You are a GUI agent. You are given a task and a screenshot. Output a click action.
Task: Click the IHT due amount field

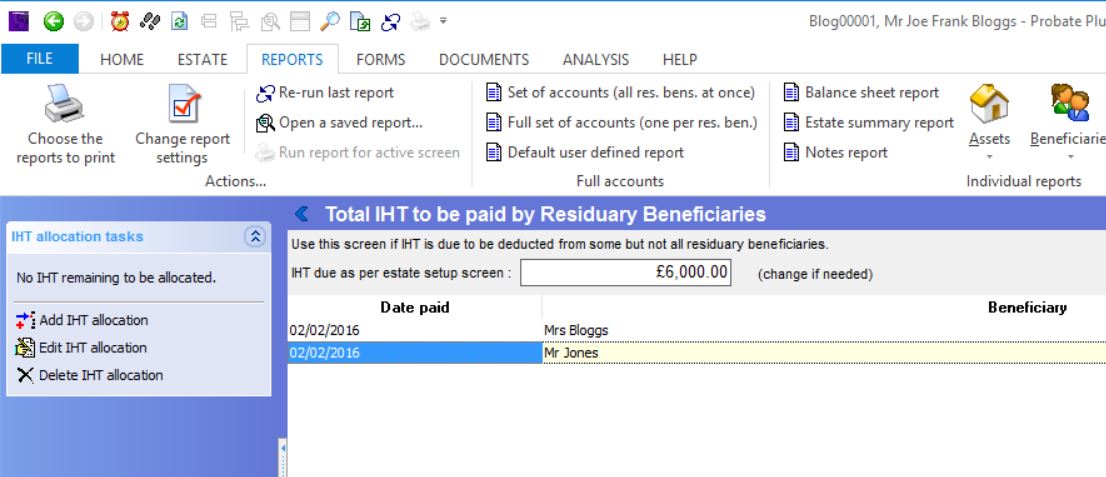[625, 273]
